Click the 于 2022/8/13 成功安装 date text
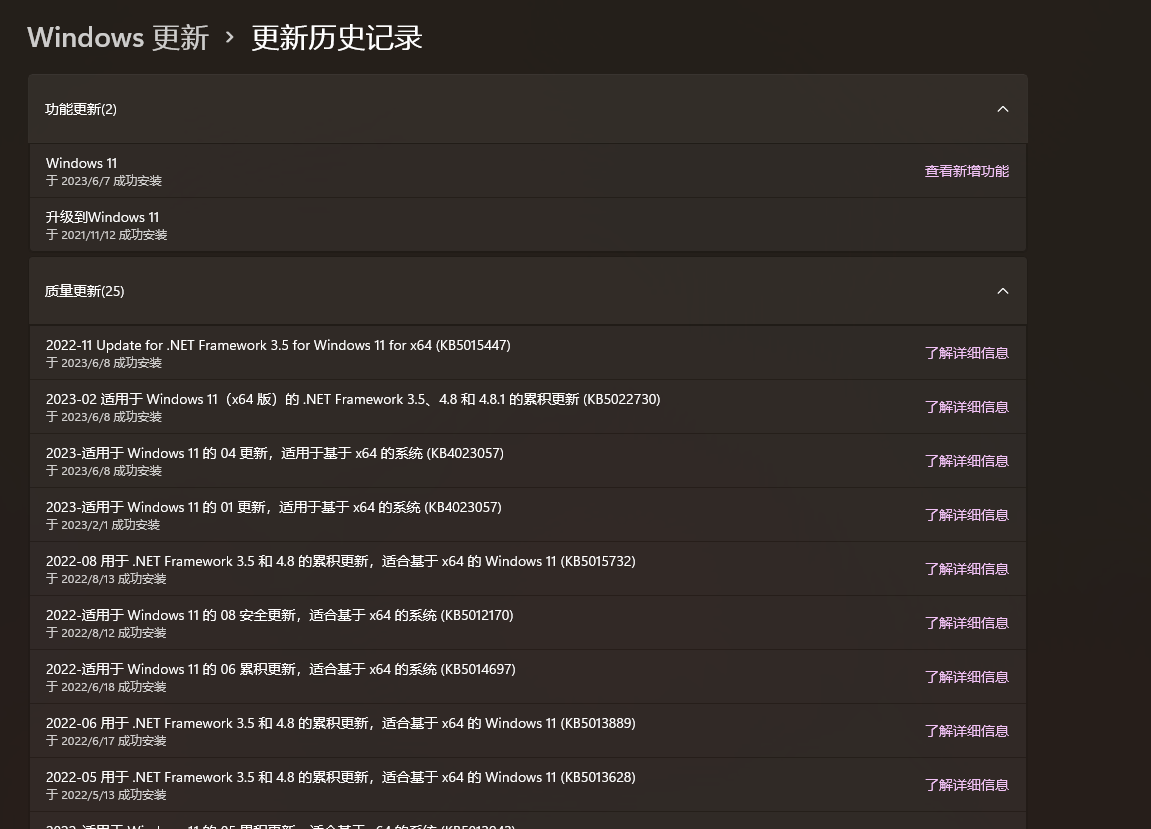This screenshot has height=829, width=1151. tap(106, 579)
